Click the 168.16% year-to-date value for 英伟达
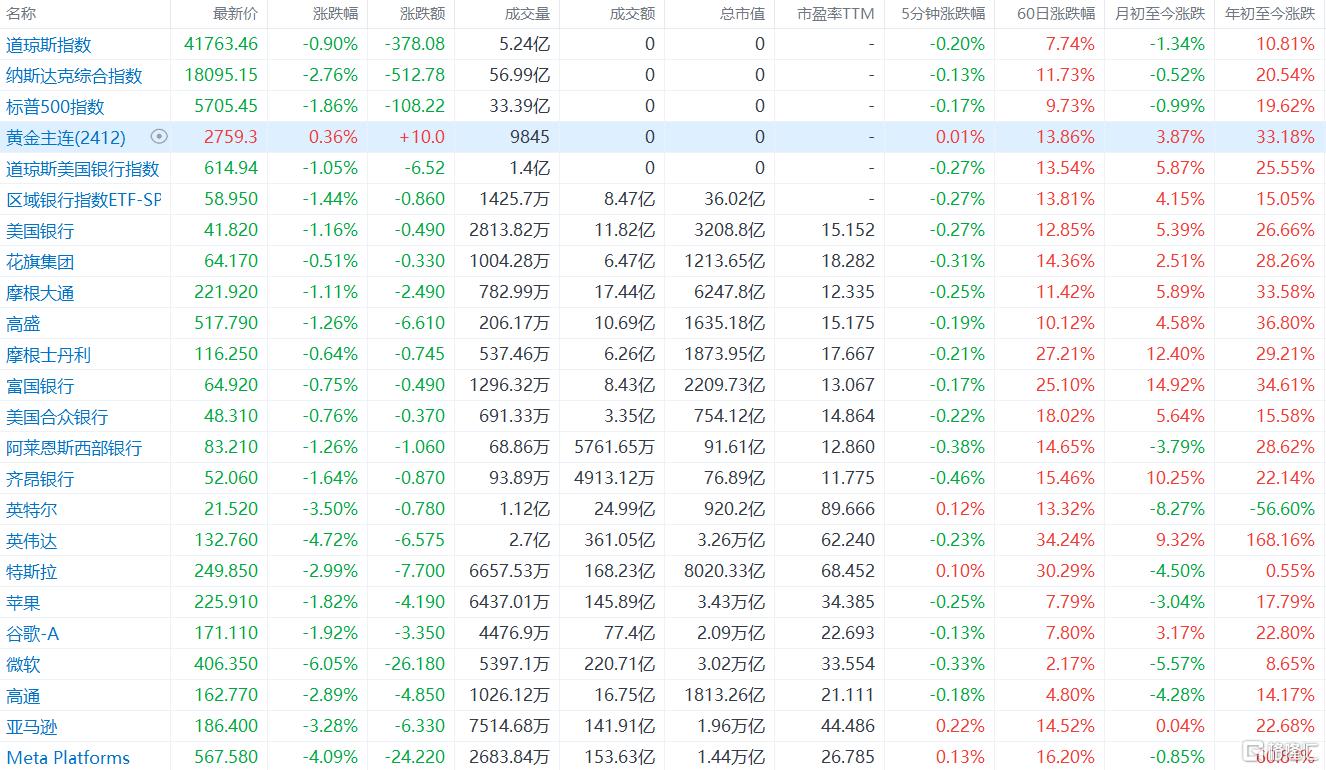The height and width of the screenshot is (770, 1326). (x=1280, y=540)
